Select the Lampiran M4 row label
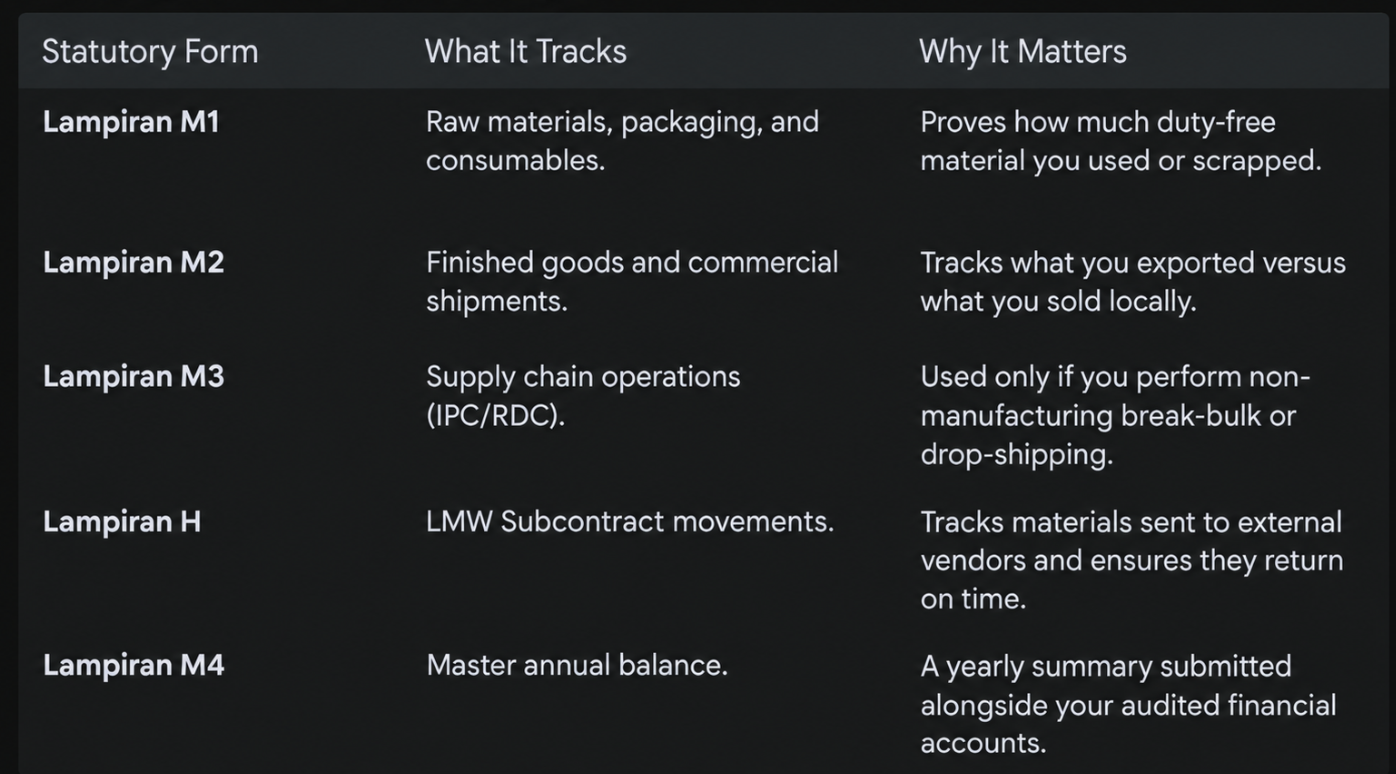The width and height of the screenshot is (1396, 774). [133, 665]
